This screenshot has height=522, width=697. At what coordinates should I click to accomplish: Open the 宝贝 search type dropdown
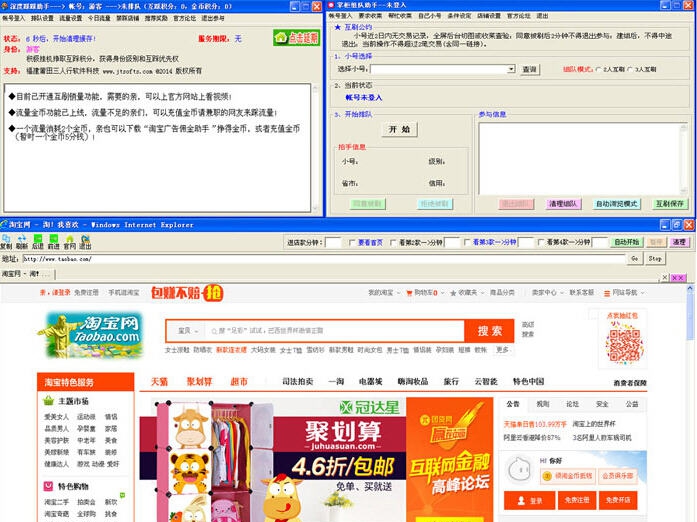pyautogui.click(x=188, y=331)
